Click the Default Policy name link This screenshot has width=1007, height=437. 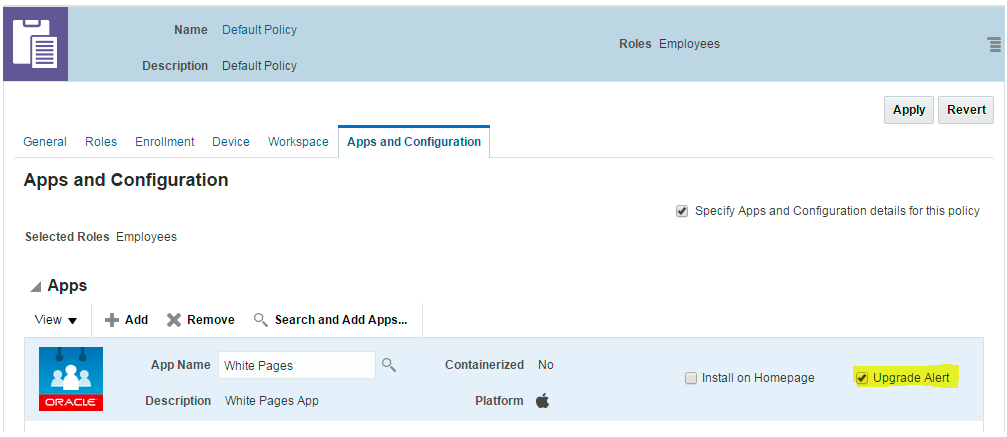259,30
